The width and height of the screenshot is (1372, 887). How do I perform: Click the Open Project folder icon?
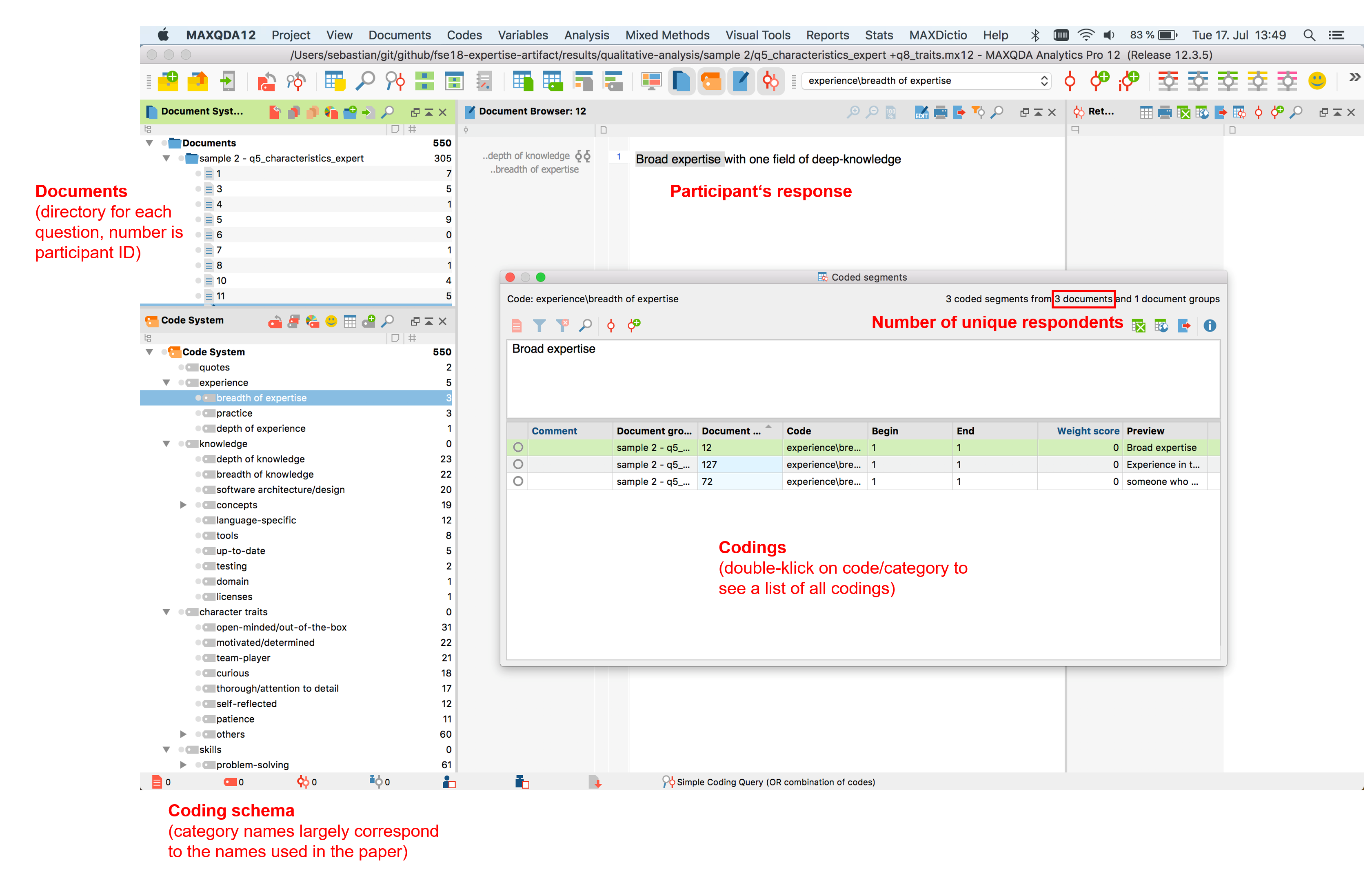tap(198, 81)
